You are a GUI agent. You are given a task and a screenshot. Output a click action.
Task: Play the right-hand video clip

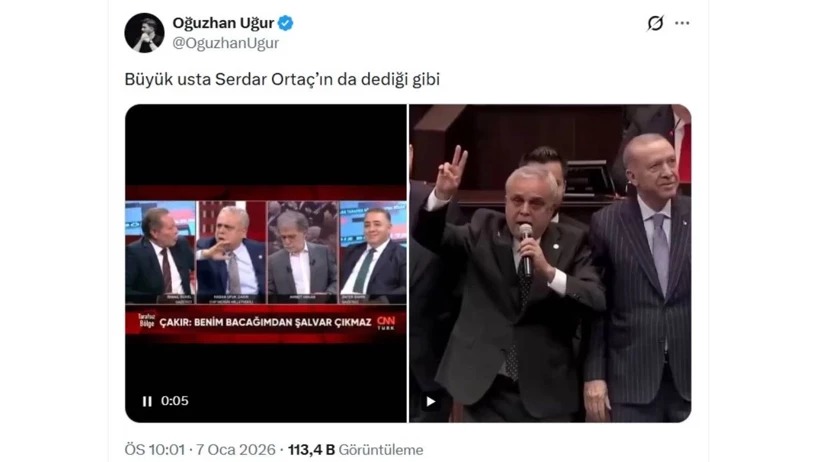(x=430, y=401)
